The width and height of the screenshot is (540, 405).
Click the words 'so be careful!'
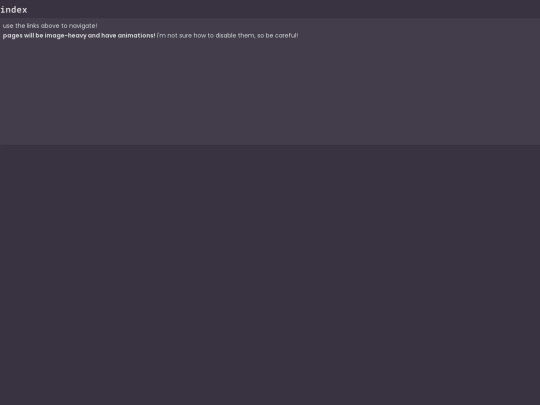(278, 35)
